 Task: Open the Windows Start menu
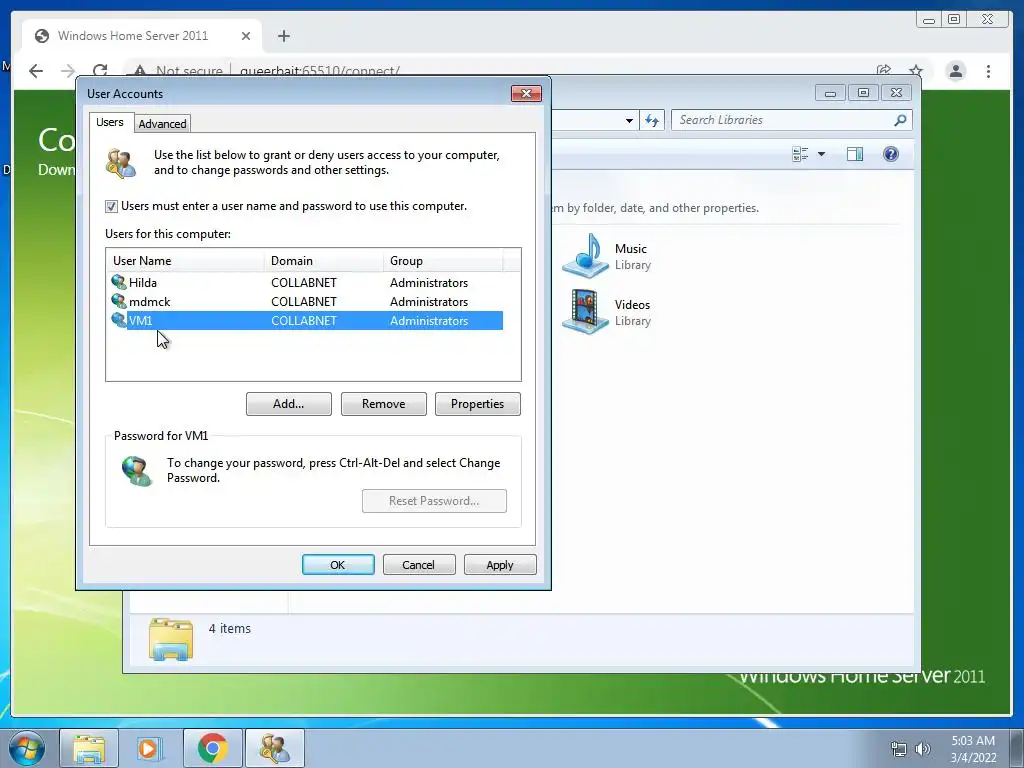(x=26, y=748)
